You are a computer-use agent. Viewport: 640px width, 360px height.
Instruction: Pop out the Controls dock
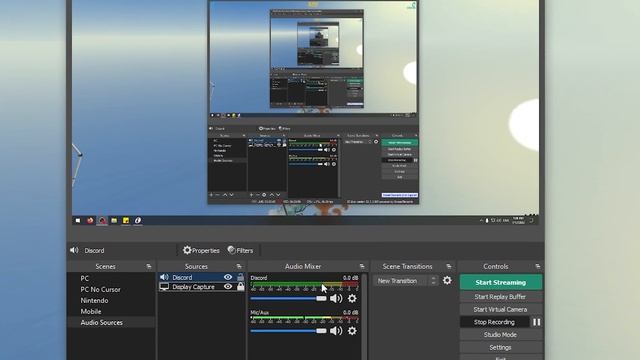point(538,267)
